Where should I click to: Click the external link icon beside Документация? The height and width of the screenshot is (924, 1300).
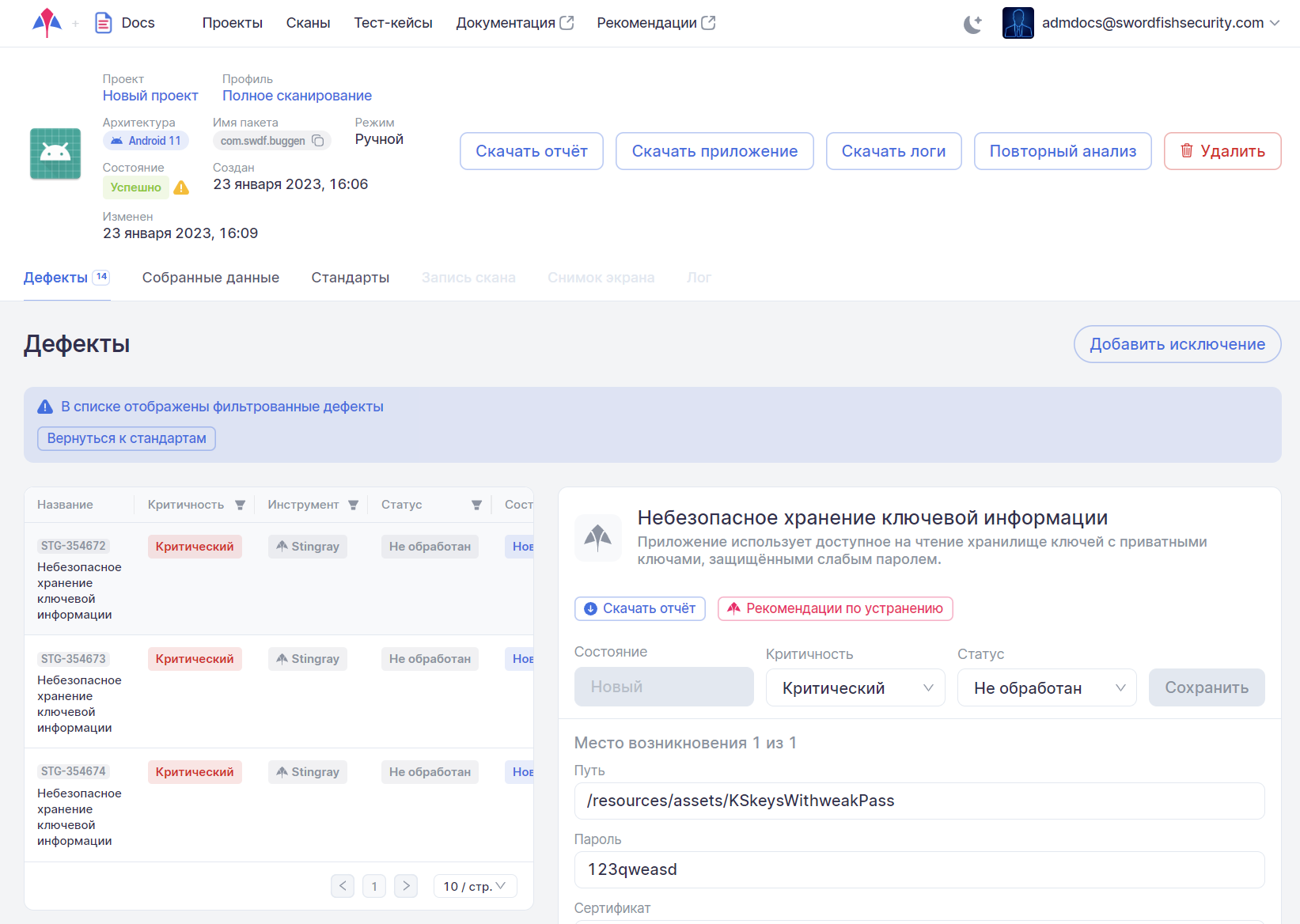pos(567,23)
